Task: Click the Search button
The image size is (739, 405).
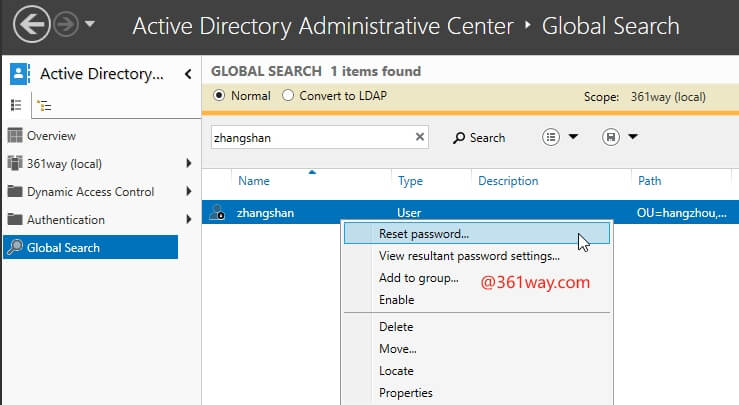Action: pyautogui.click(x=479, y=138)
